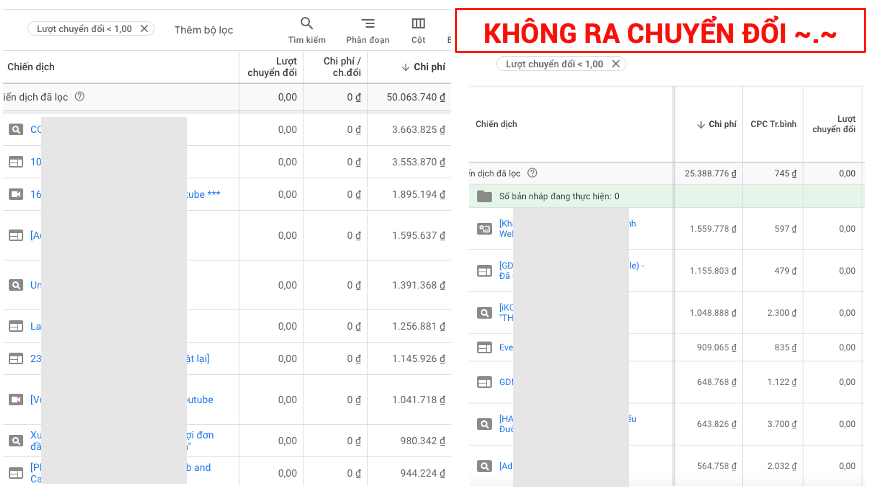The height and width of the screenshot is (491, 870).
Task: Click display campaign icon in 909.065 đ row
Action: 484,347
